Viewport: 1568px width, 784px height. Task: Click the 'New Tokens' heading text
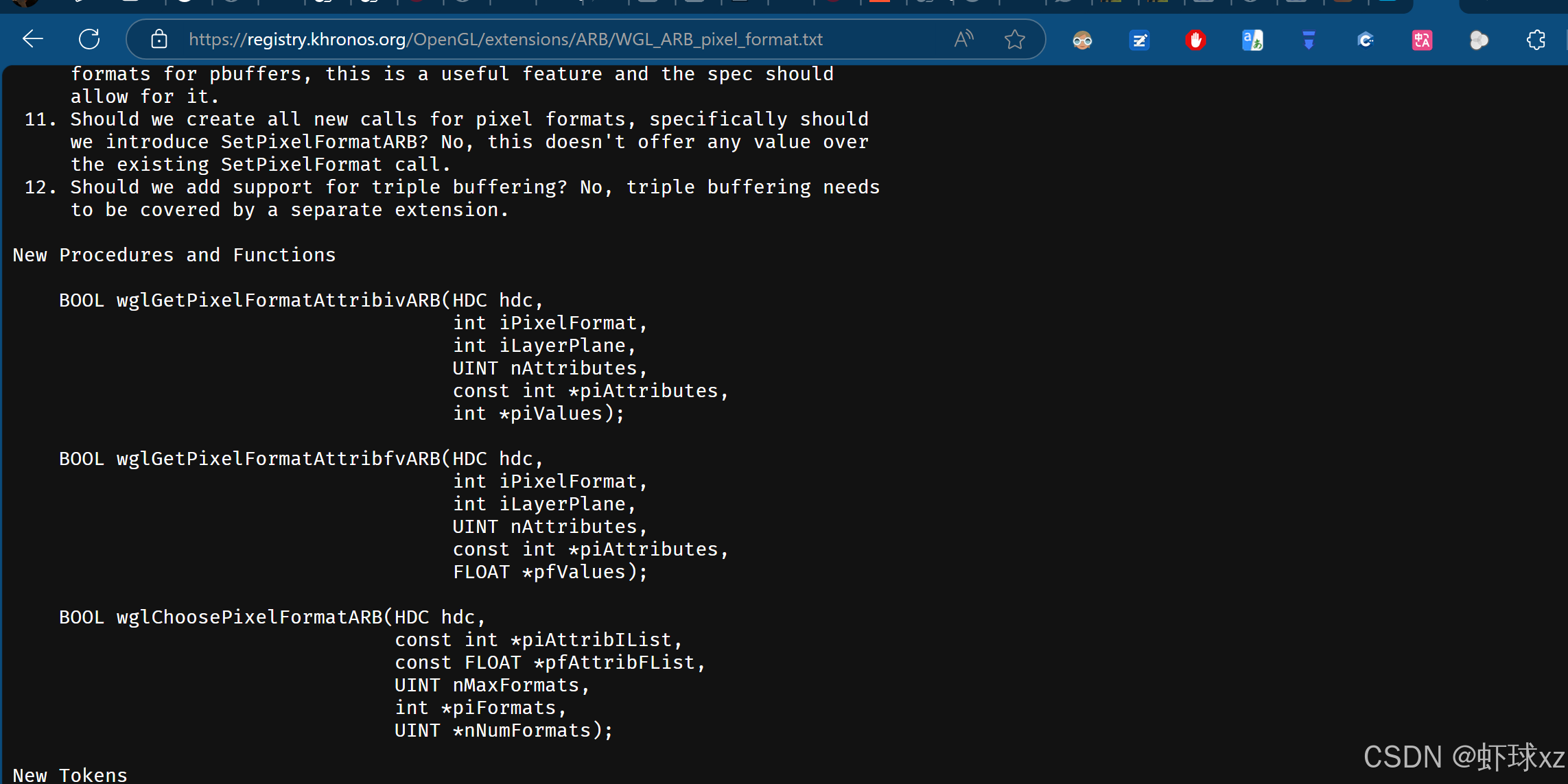(70, 775)
